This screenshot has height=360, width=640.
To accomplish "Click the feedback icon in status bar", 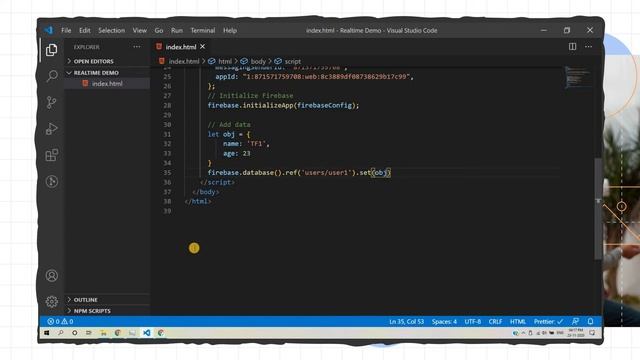I will pos(575,321).
